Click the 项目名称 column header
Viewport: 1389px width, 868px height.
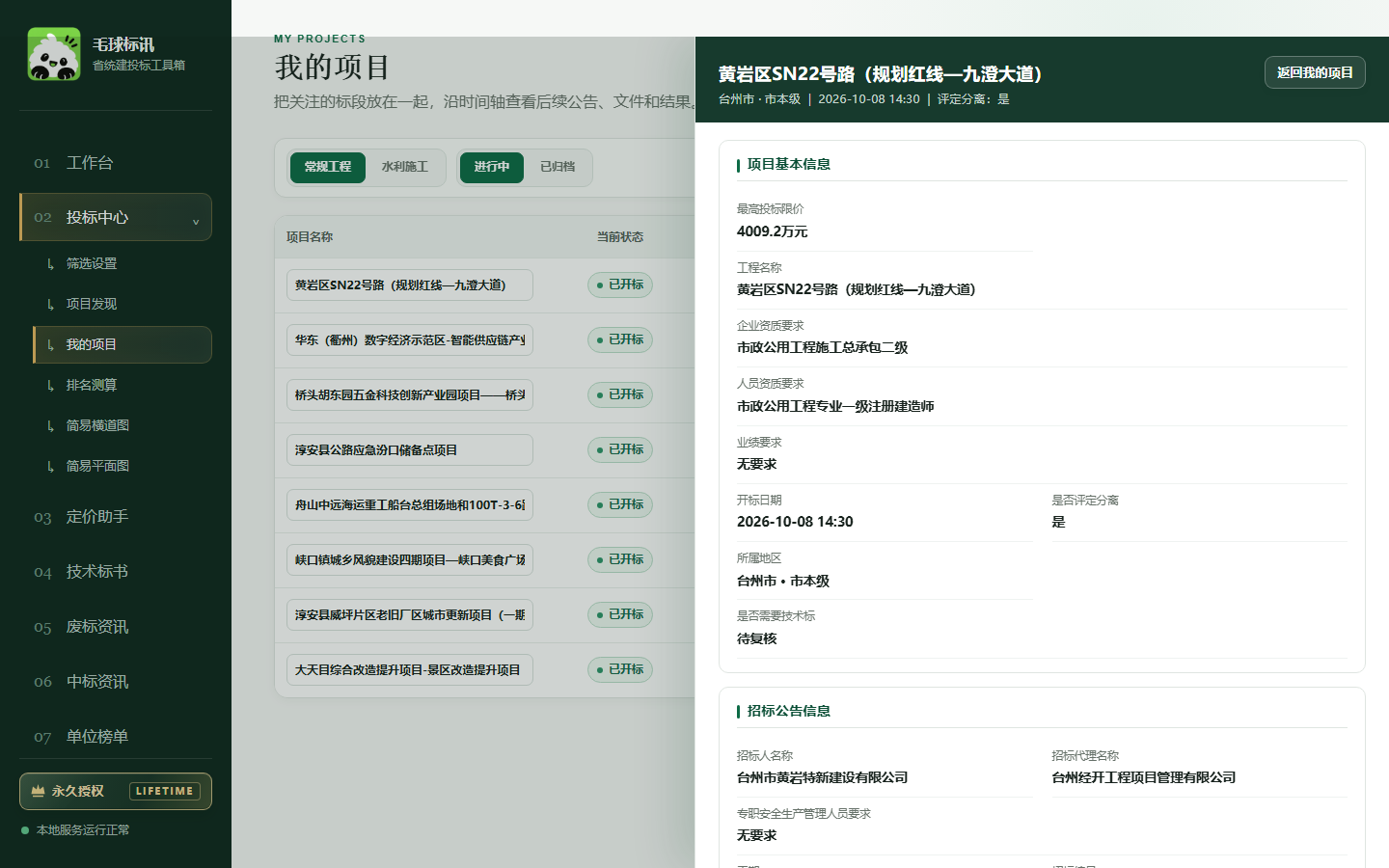pos(310,237)
